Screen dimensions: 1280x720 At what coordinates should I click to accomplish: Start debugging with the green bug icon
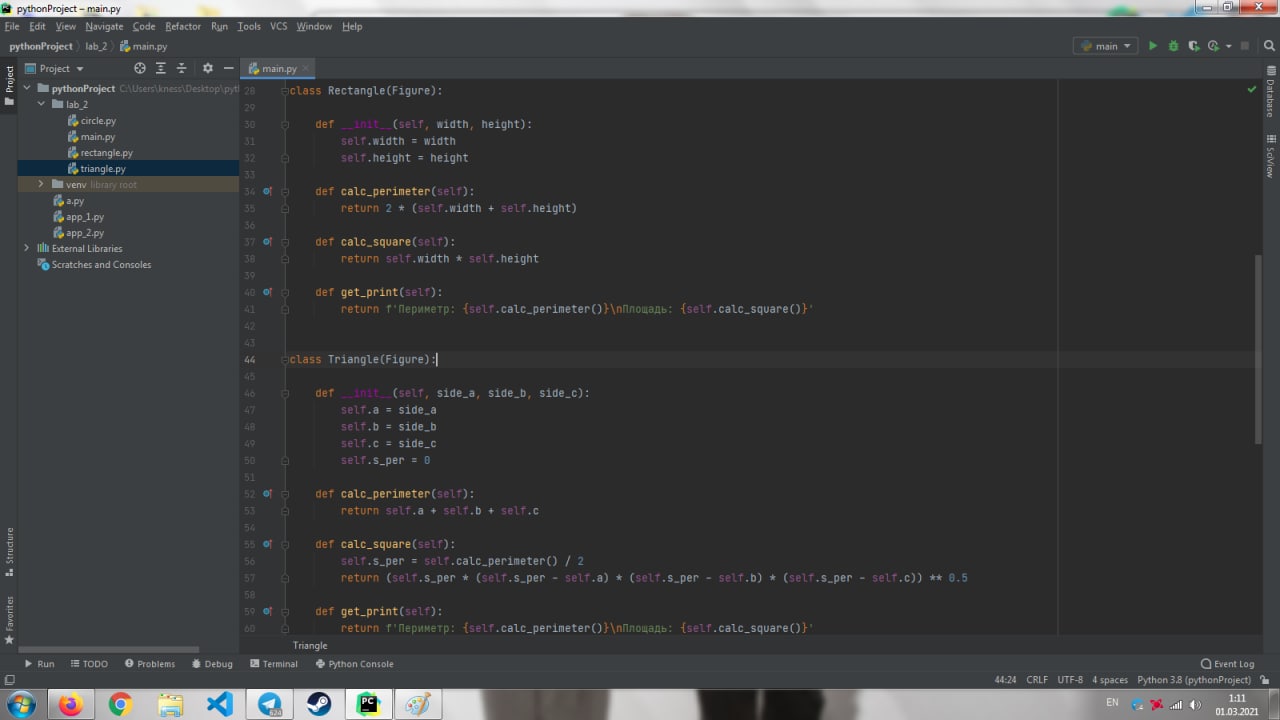click(1174, 46)
